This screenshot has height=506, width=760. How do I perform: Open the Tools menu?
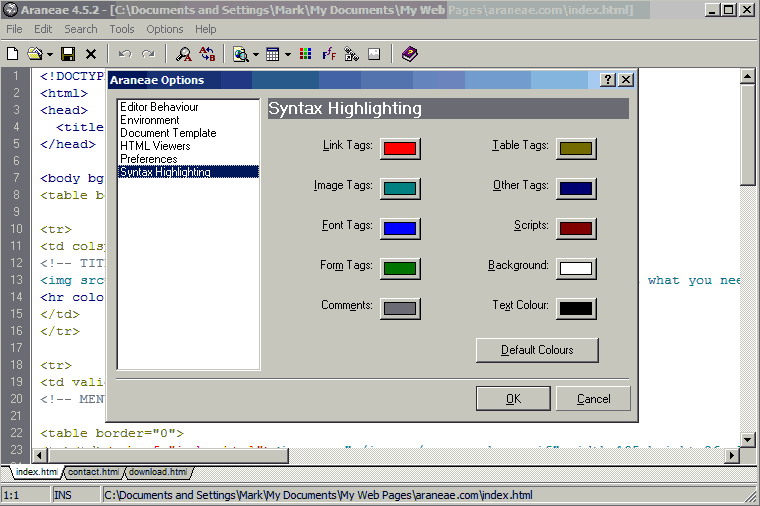tap(122, 29)
